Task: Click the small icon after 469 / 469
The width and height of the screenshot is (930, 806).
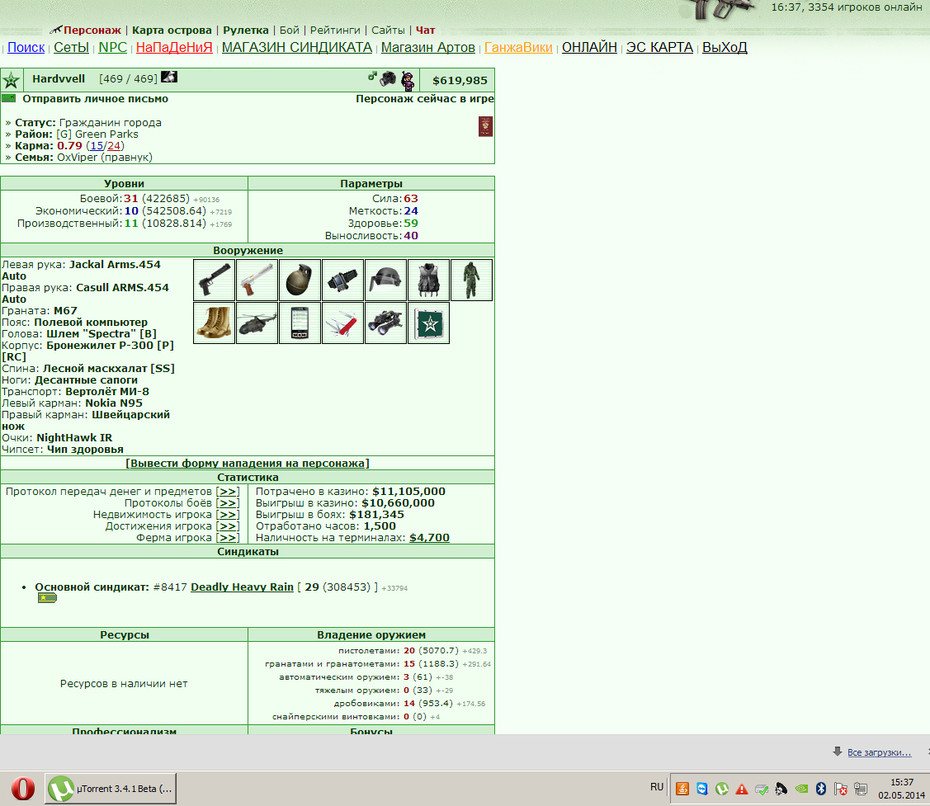Action: click(169, 77)
